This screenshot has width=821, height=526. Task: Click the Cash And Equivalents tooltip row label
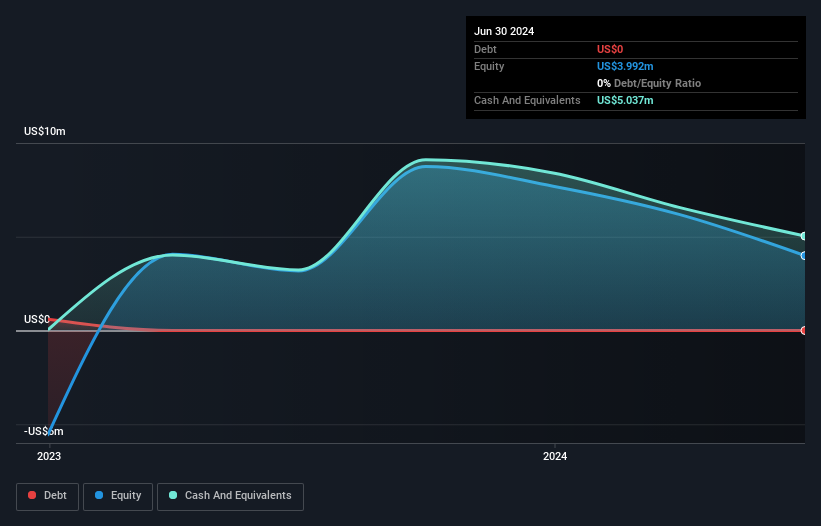(527, 100)
